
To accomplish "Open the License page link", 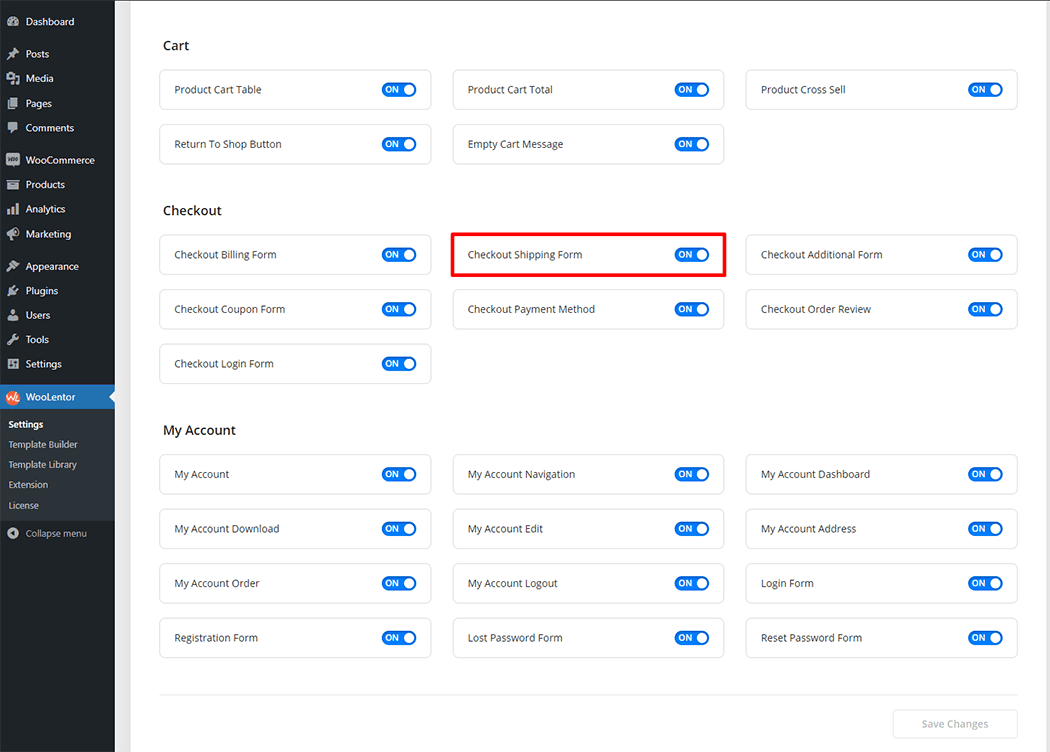I will point(24,506).
